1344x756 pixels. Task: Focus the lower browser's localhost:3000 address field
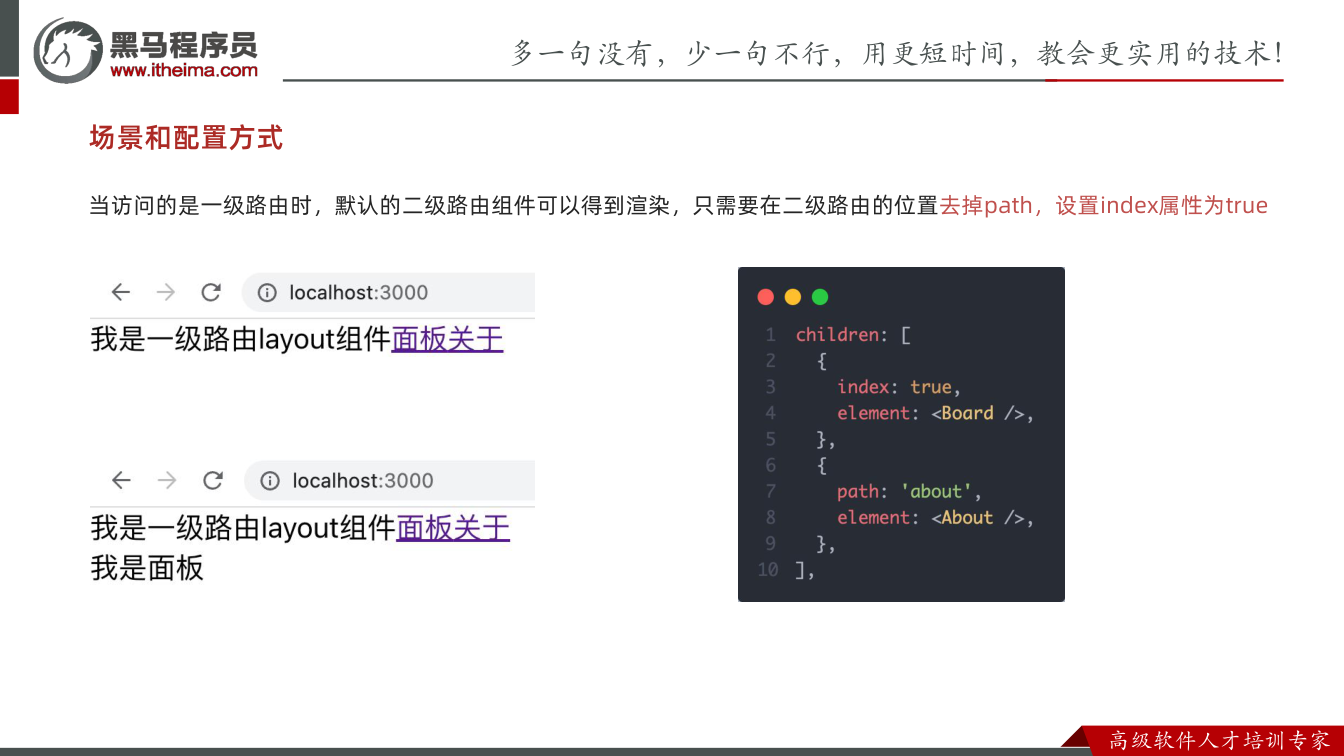coord(390,481)
